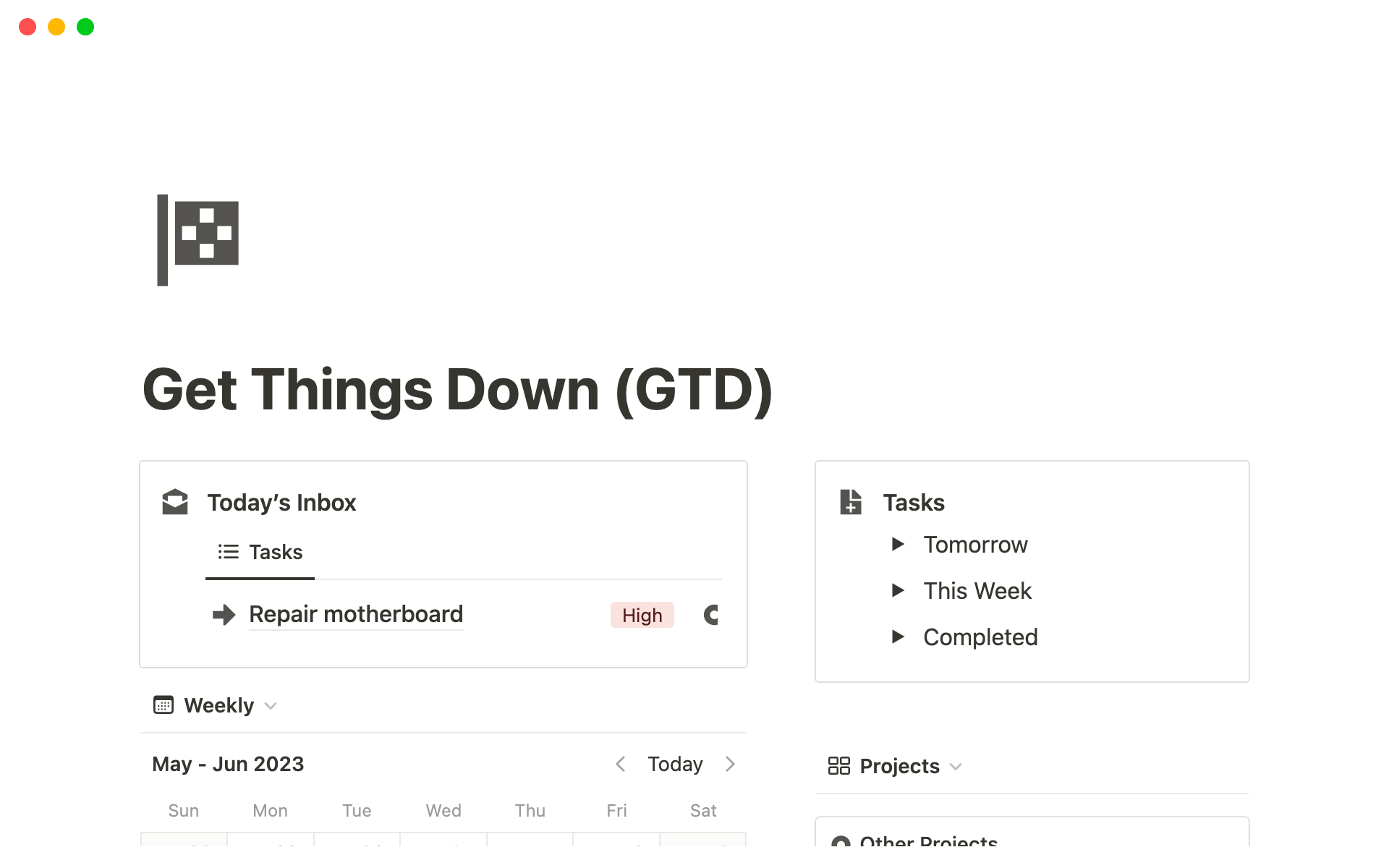This screenshot has height=868, width=1389.
Task: Select the Tasks tab in Today's Inbox
Action: coord(260,553)
